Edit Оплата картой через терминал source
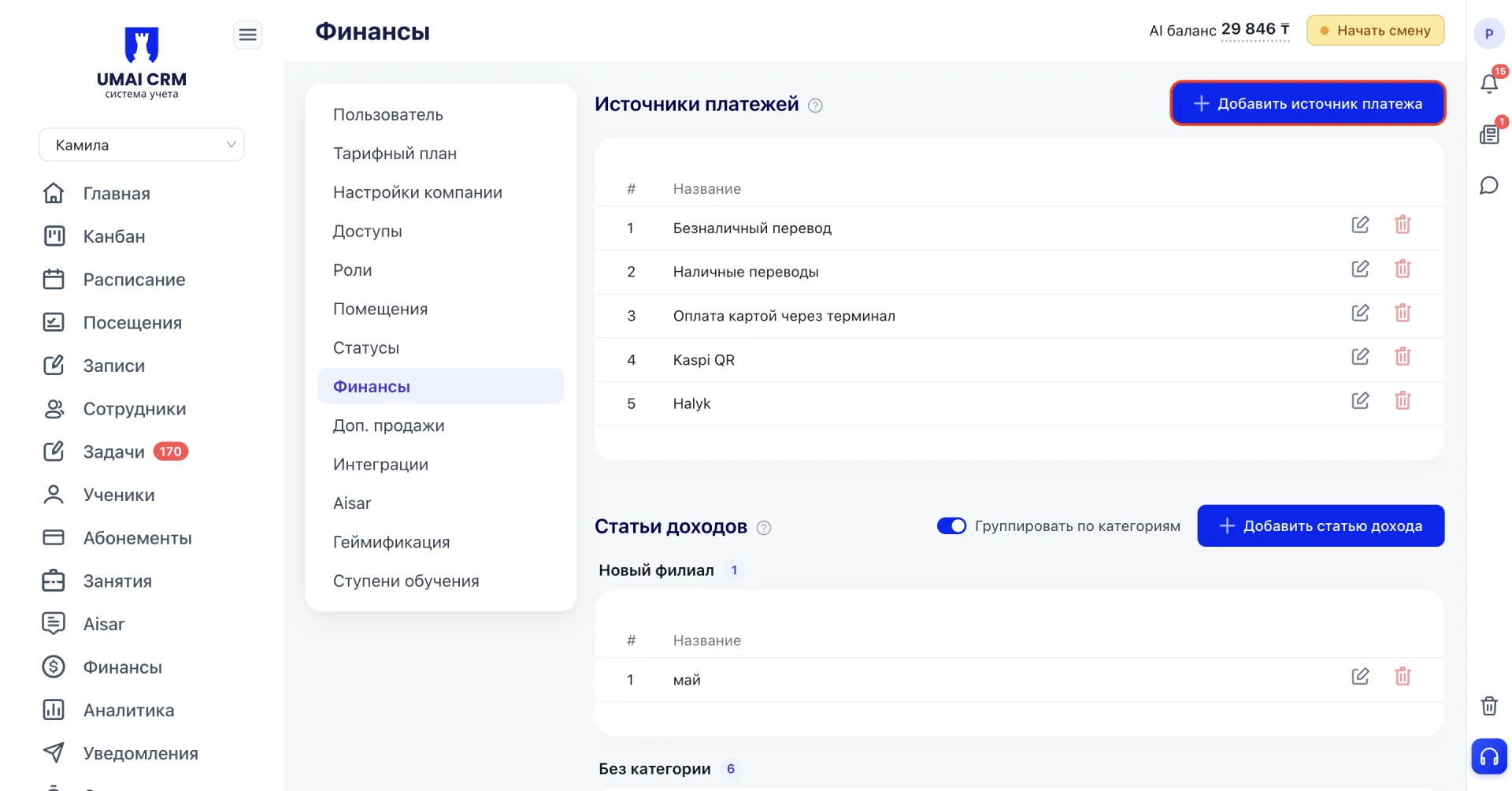 coord(1360,313)
